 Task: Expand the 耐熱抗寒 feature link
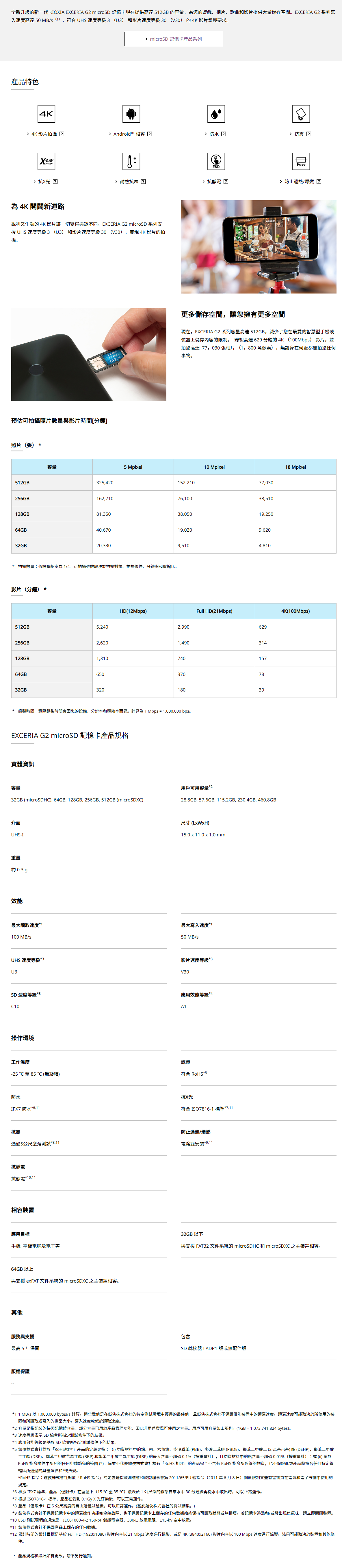(x=129, y=182)
